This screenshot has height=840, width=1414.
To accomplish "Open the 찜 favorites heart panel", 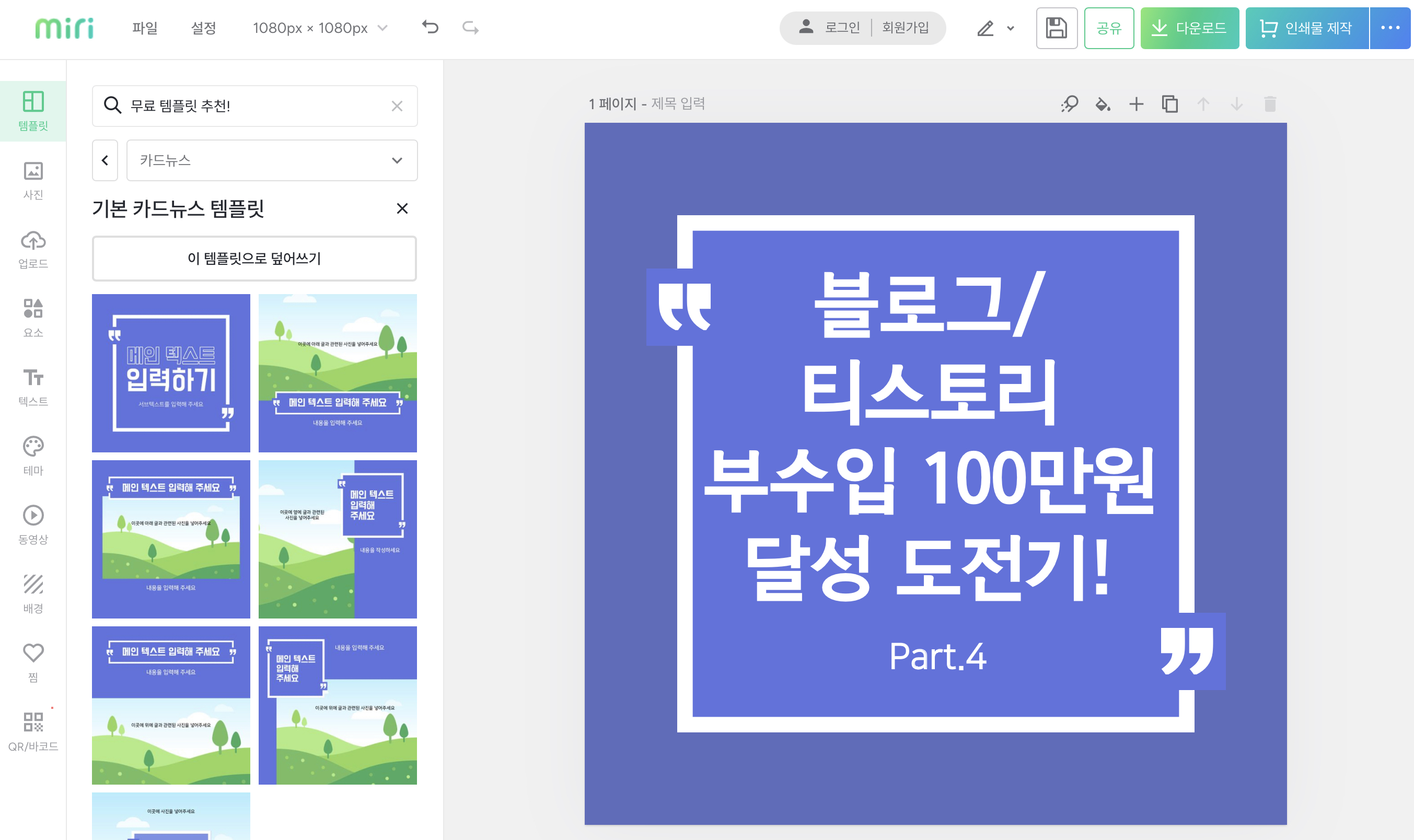I will coord(33,663).
